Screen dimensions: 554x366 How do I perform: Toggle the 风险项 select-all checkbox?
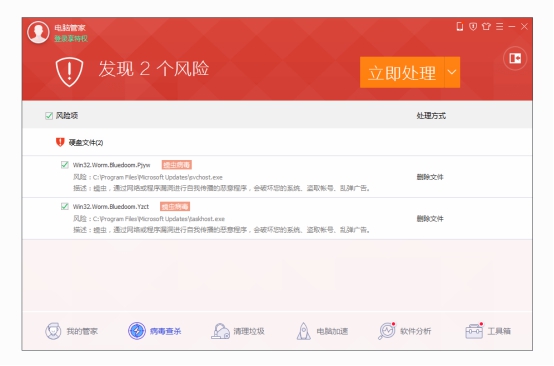[49, 116]
